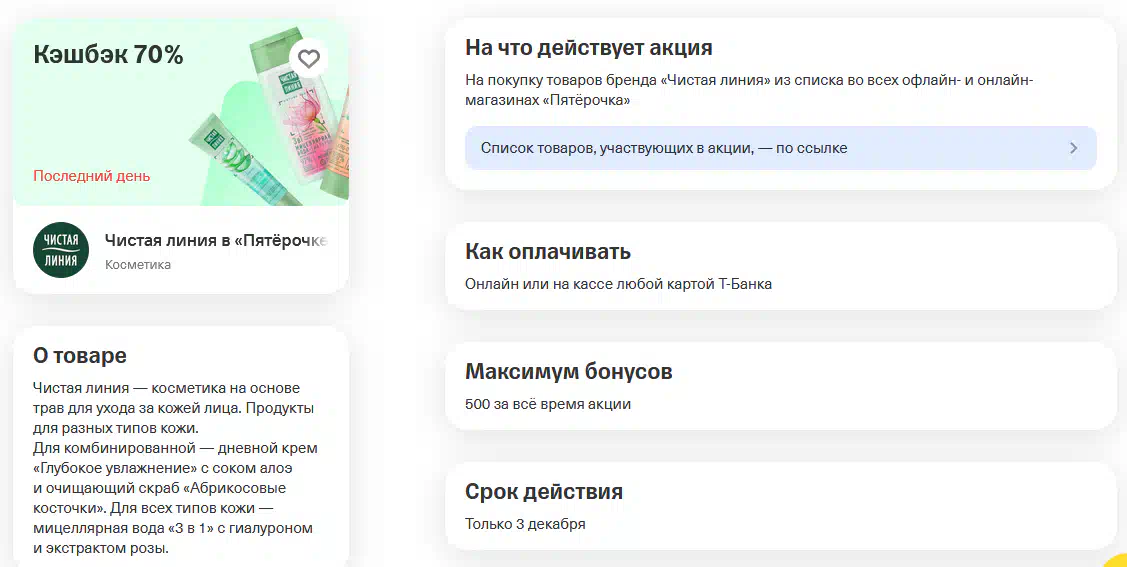
Task: Click the 'На что действует акция' heading
Action: [x=589, y=47]
